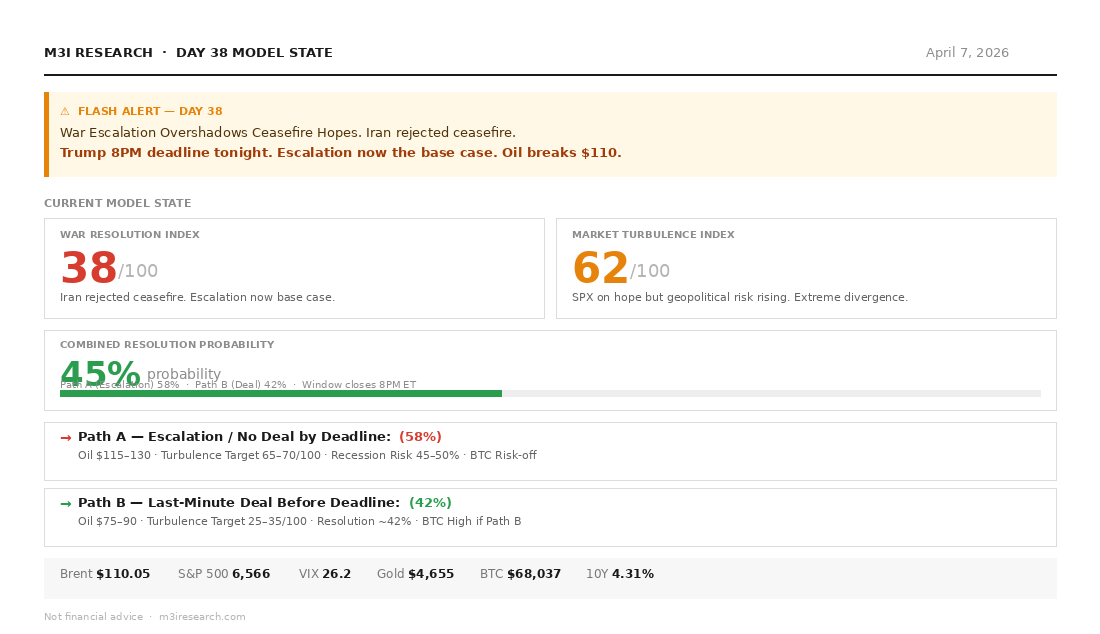Click the Path B 42% probability label
The image size is (1100, 634).
[x=430, y=503]
